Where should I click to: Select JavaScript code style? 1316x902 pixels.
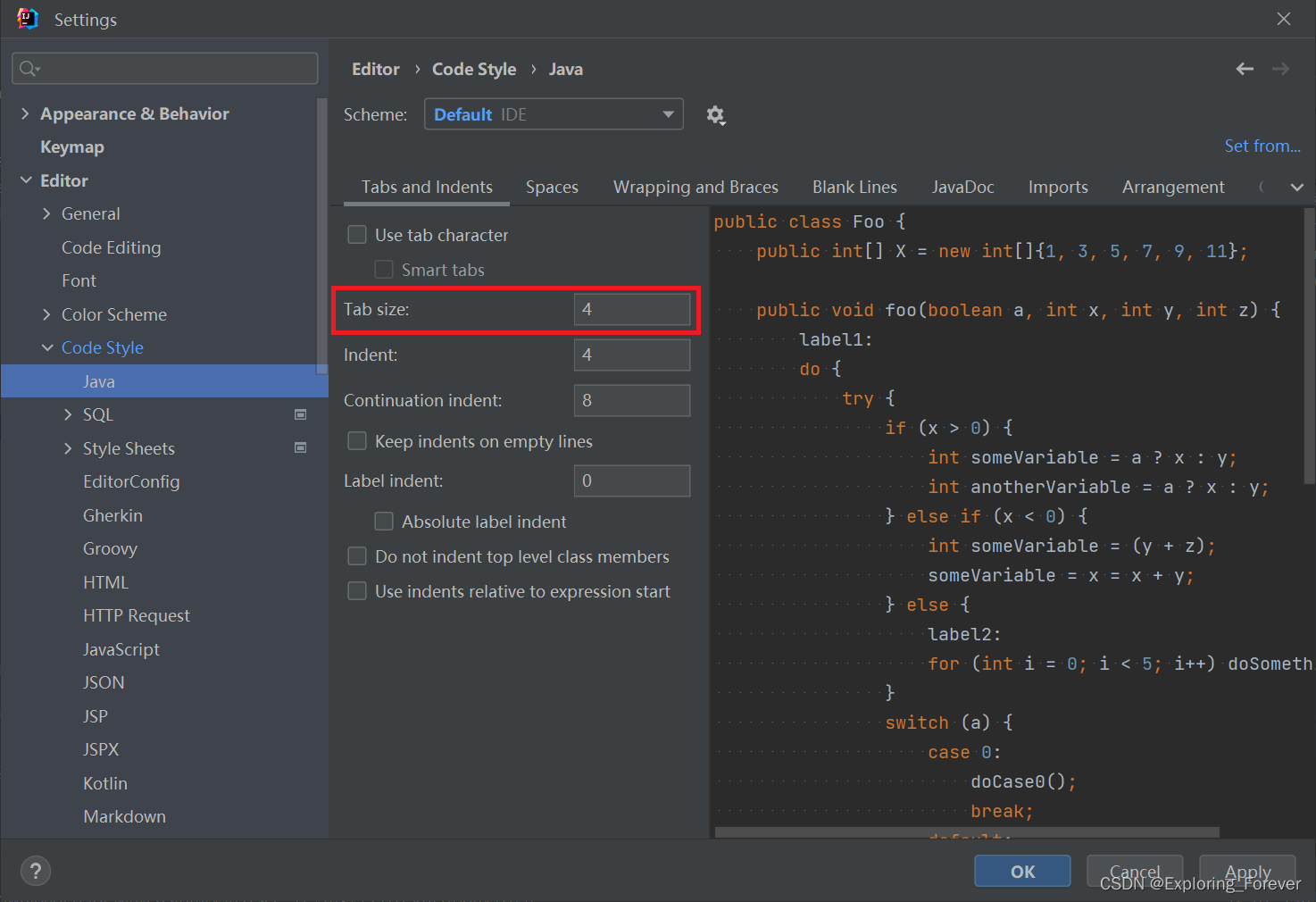121,649
